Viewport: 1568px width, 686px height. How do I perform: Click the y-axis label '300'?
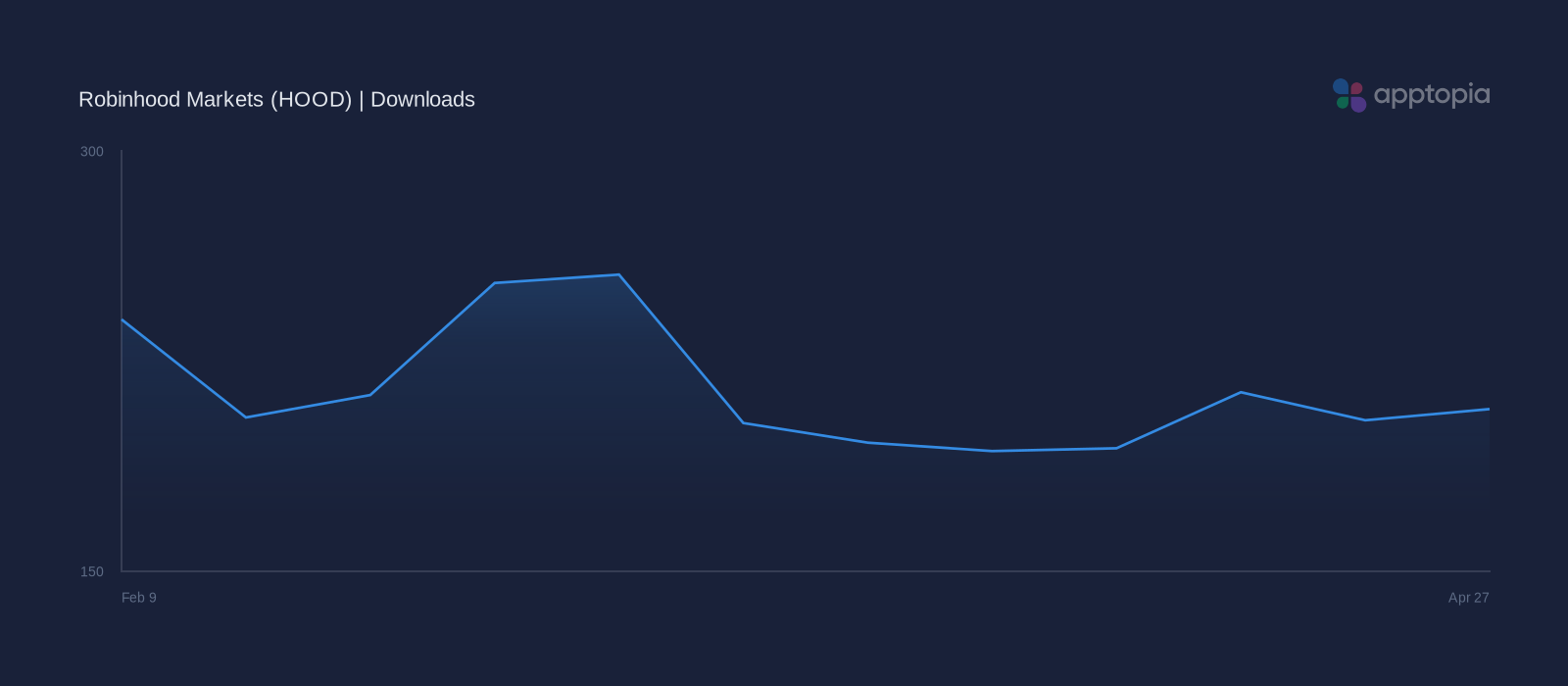(92, 151)
